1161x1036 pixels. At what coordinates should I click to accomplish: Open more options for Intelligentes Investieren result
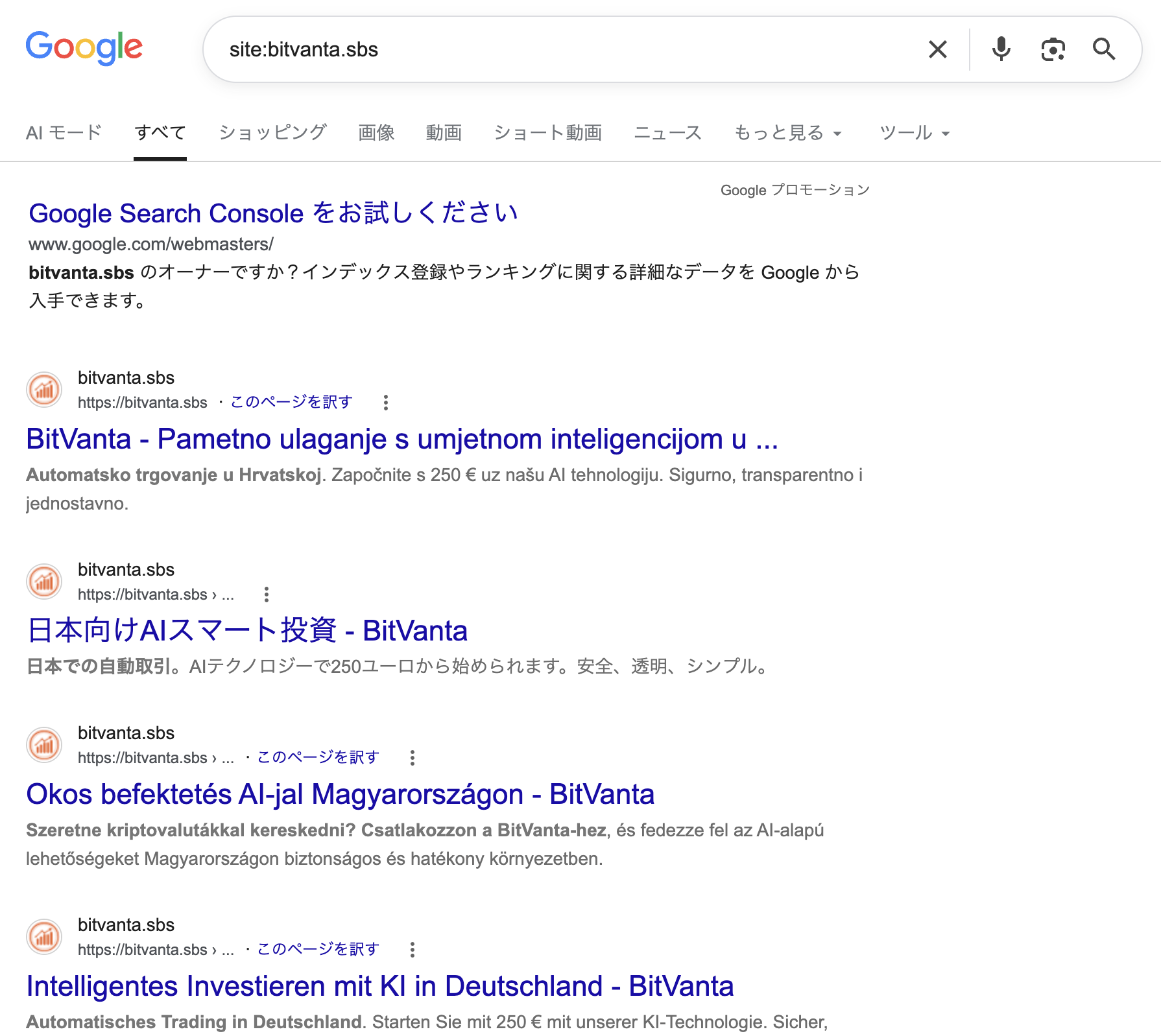[413, 950]
